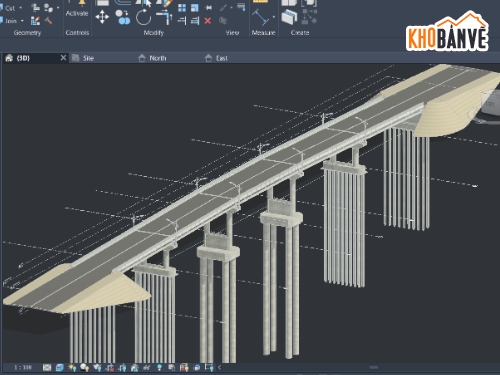Viewport: 500px width, 375px height.
Task: Pin the selected element
Action: point(208,8)
